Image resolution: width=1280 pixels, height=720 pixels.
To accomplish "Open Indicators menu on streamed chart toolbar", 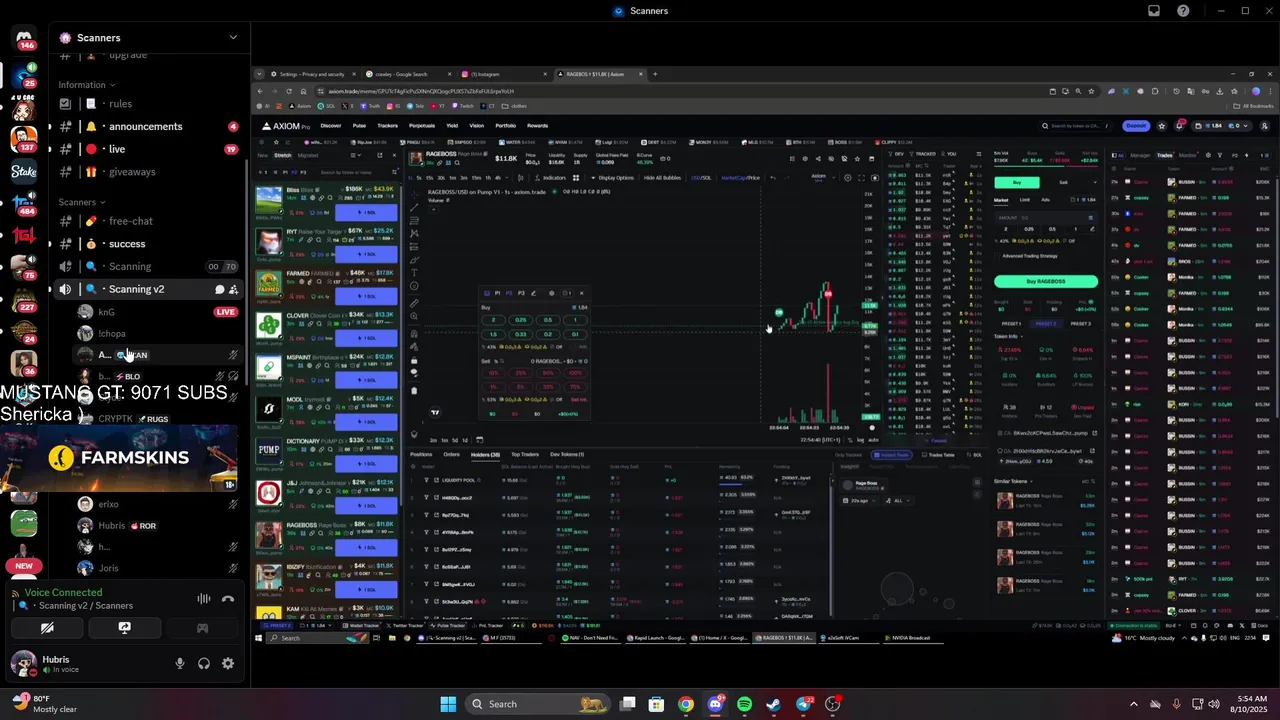I will point(552,178).
